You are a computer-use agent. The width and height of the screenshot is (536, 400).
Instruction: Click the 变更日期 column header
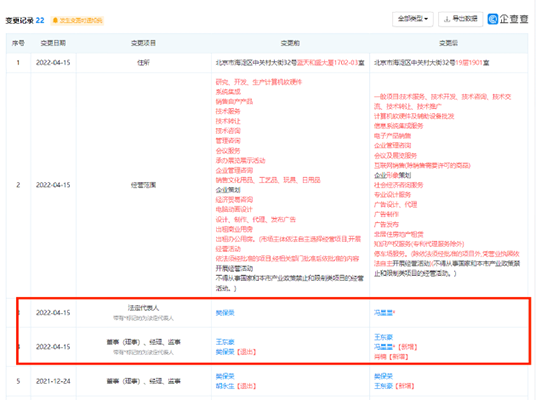[53, 43]
